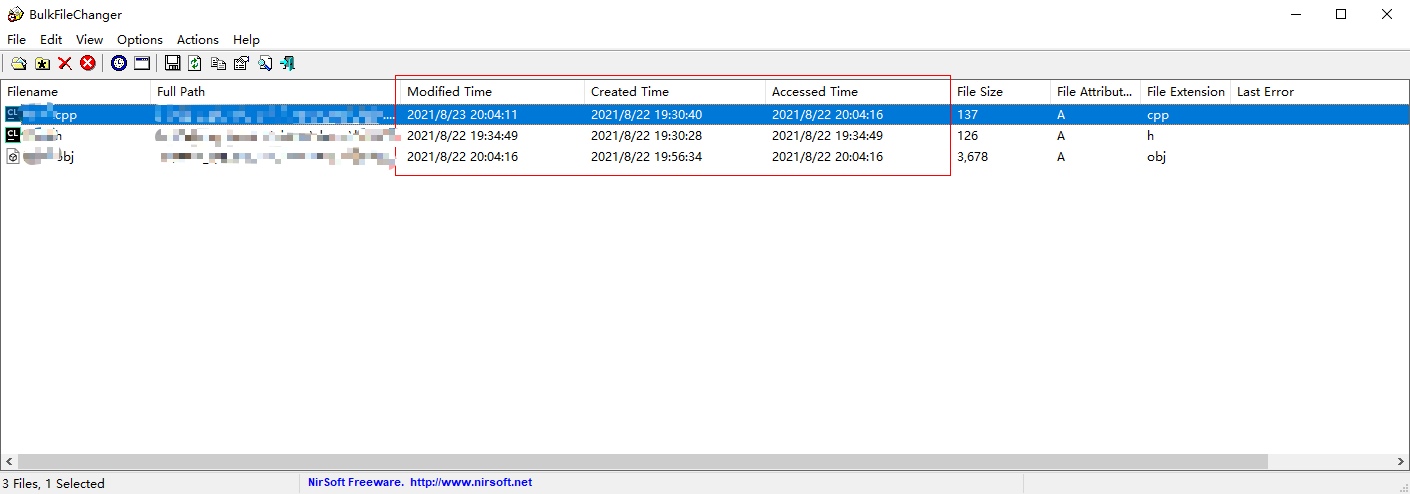
Task: Click the Find magnifier icon
Action: point(265,63)
